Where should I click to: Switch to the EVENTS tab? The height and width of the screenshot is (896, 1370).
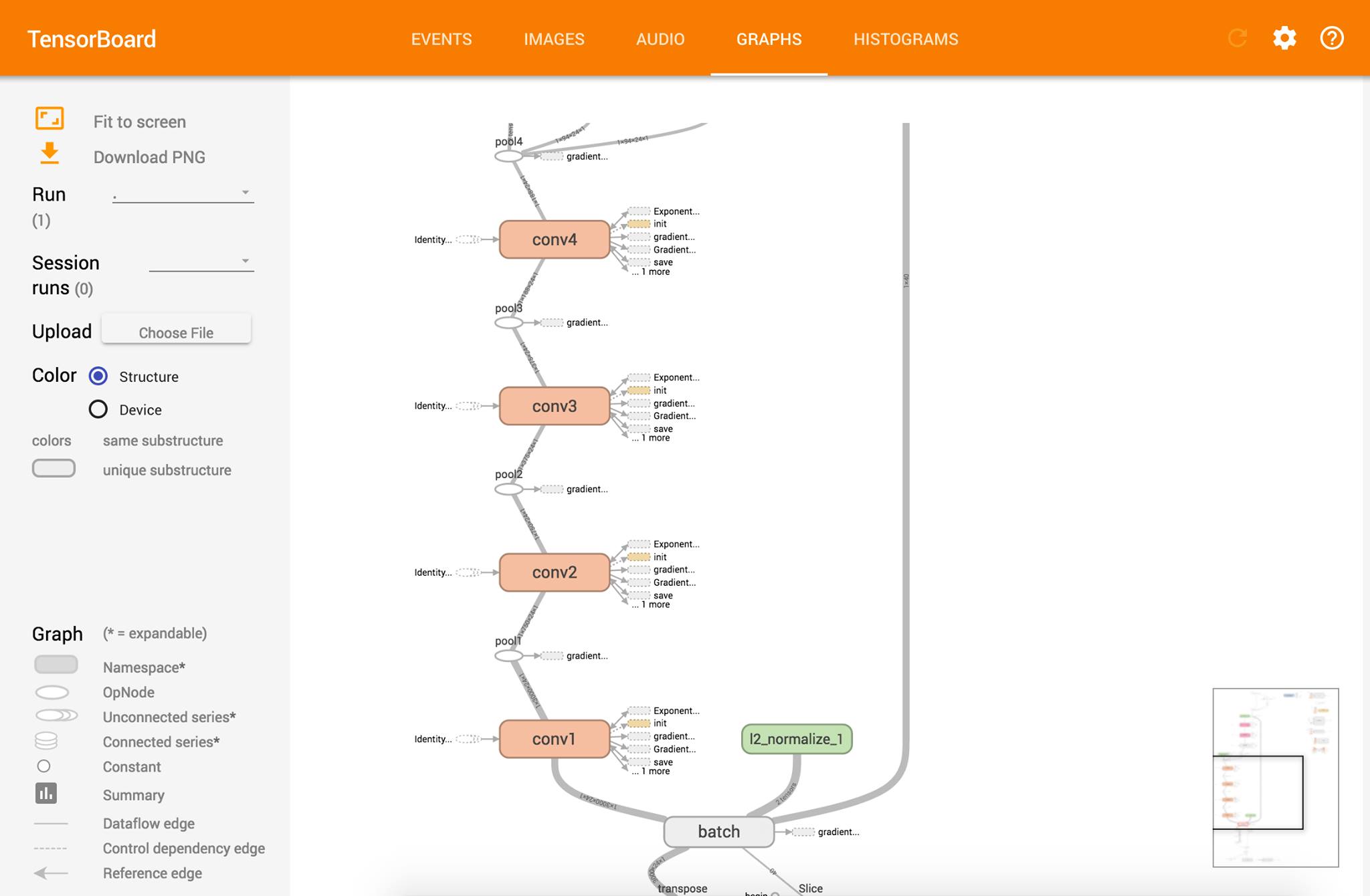point(441,39)
